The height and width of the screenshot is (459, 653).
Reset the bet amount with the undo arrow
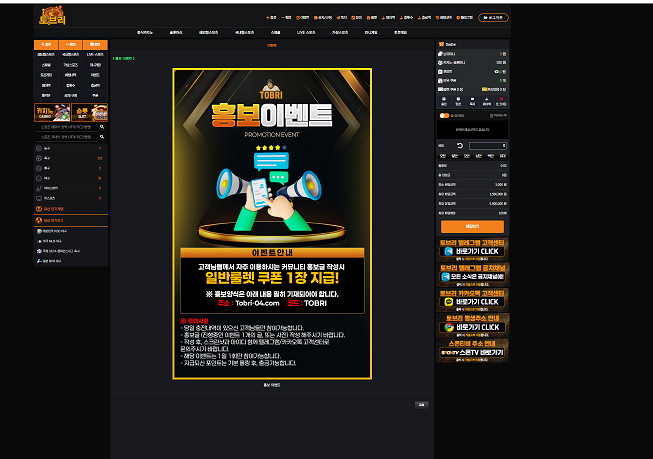(x=460, y=145)
